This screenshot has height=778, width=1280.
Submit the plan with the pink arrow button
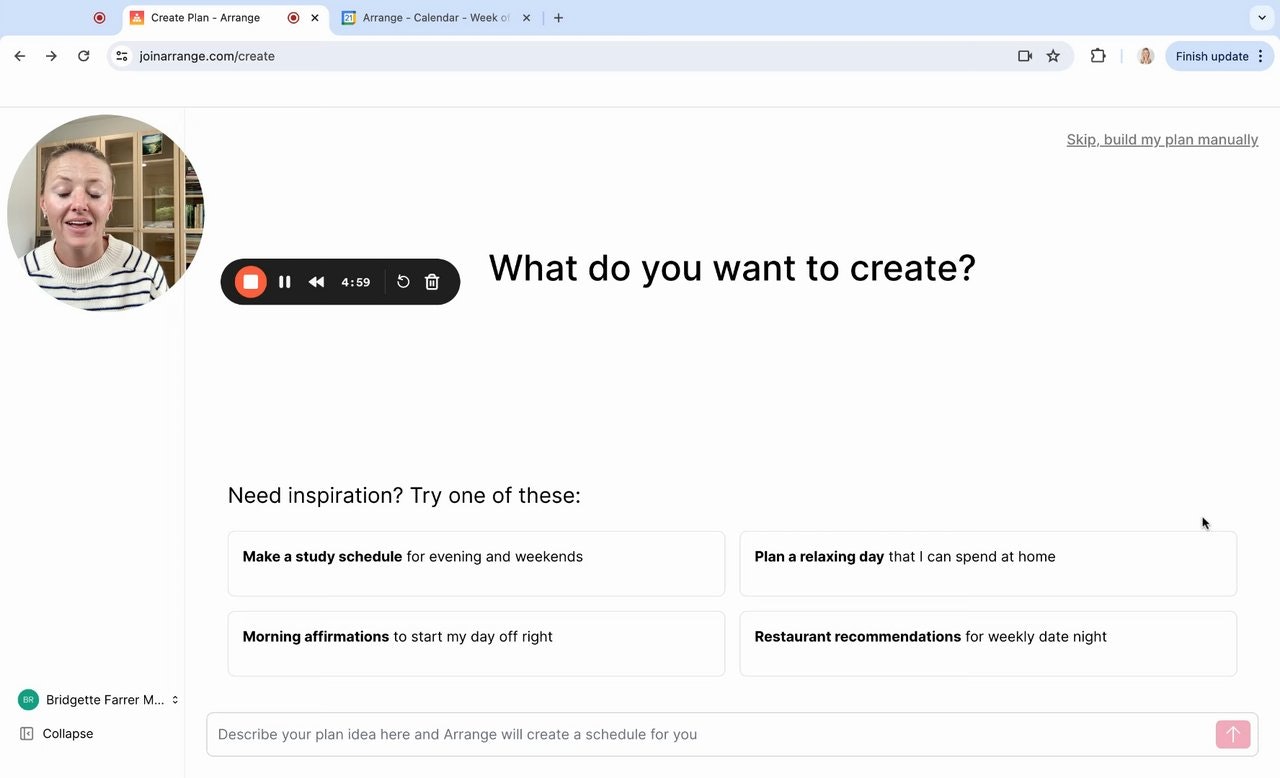[x=1232, y=734]
